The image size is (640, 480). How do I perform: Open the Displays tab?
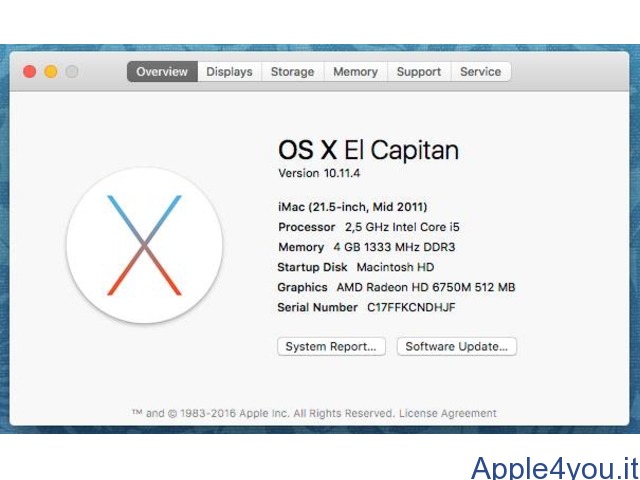pos(229,72)
